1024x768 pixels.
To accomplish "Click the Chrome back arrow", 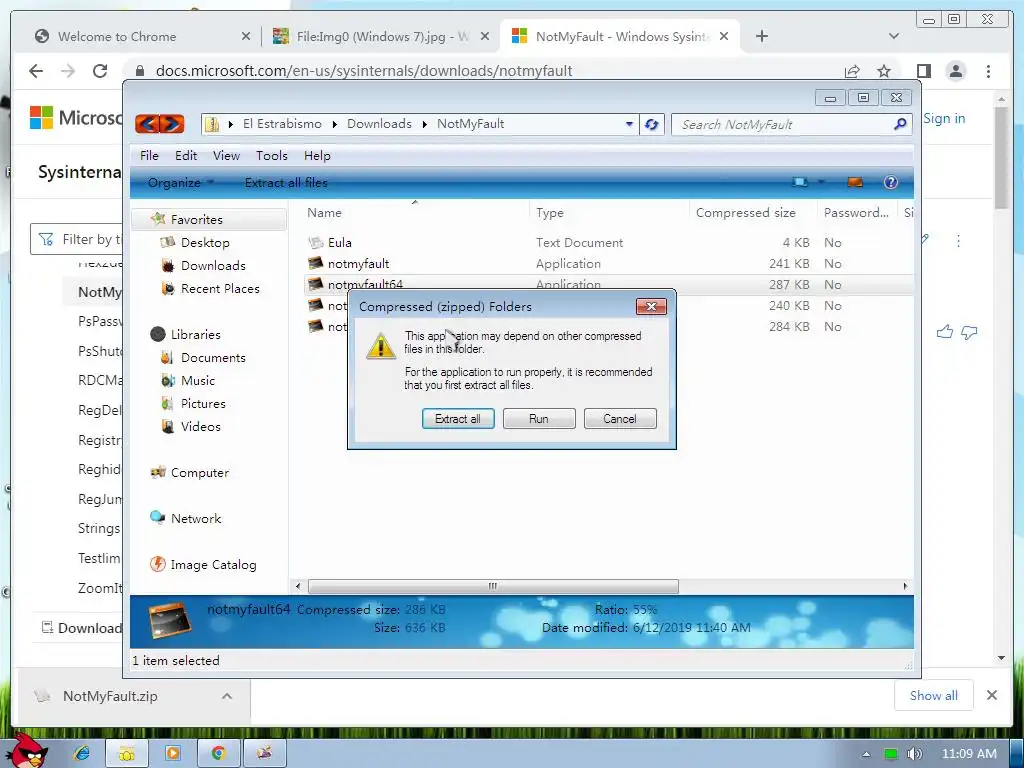I will [36, 71].
